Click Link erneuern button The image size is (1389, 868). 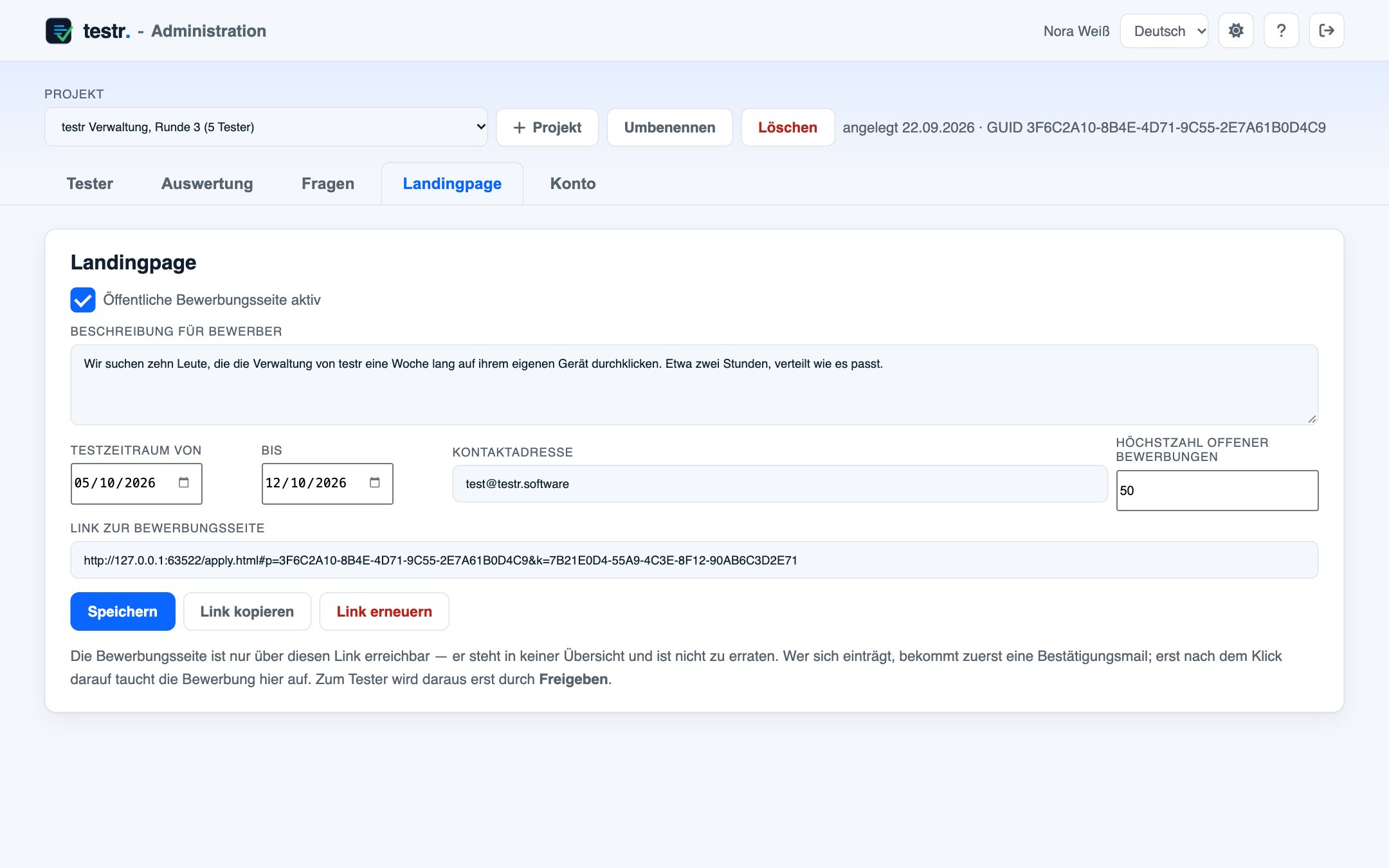384,611
